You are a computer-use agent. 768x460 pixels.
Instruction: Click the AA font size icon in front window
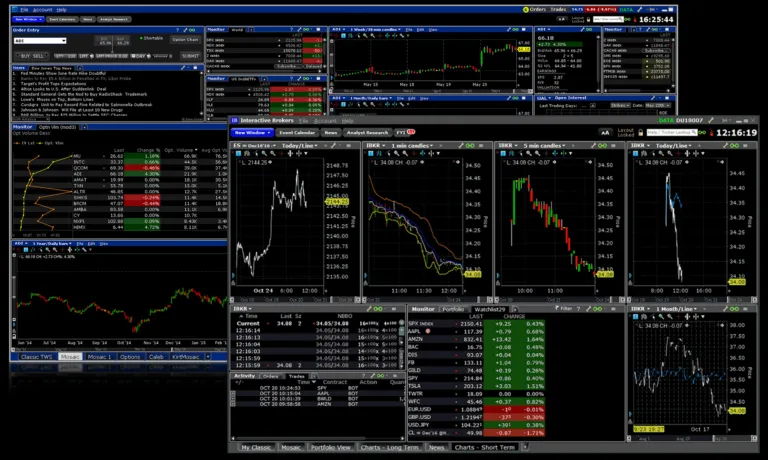(x=605, y=133)
